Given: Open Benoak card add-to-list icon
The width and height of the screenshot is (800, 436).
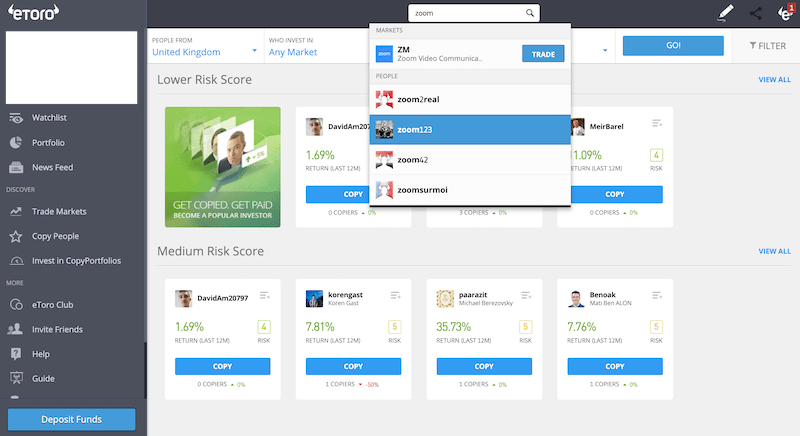Looking at the screenshot, I should tap(657, 295).
